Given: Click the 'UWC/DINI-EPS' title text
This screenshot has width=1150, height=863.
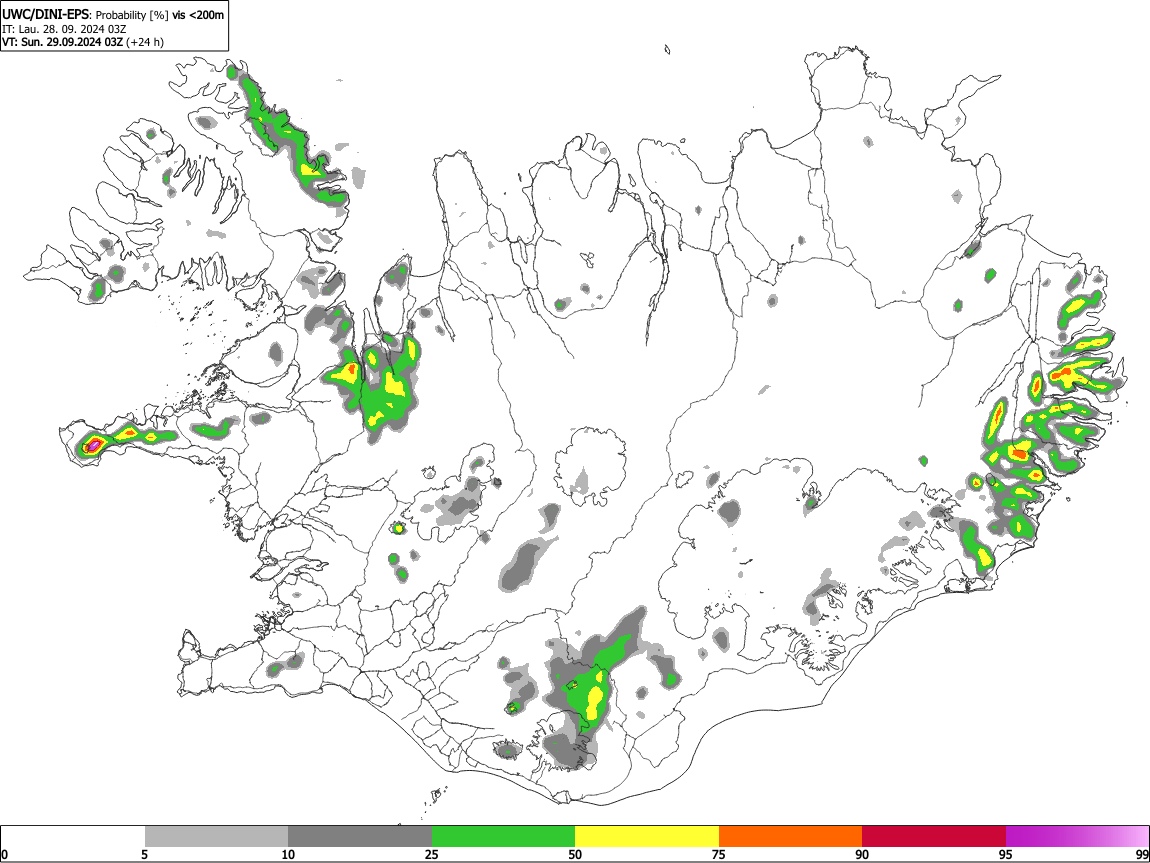Looking at the screenshot, I should point(46,15).
